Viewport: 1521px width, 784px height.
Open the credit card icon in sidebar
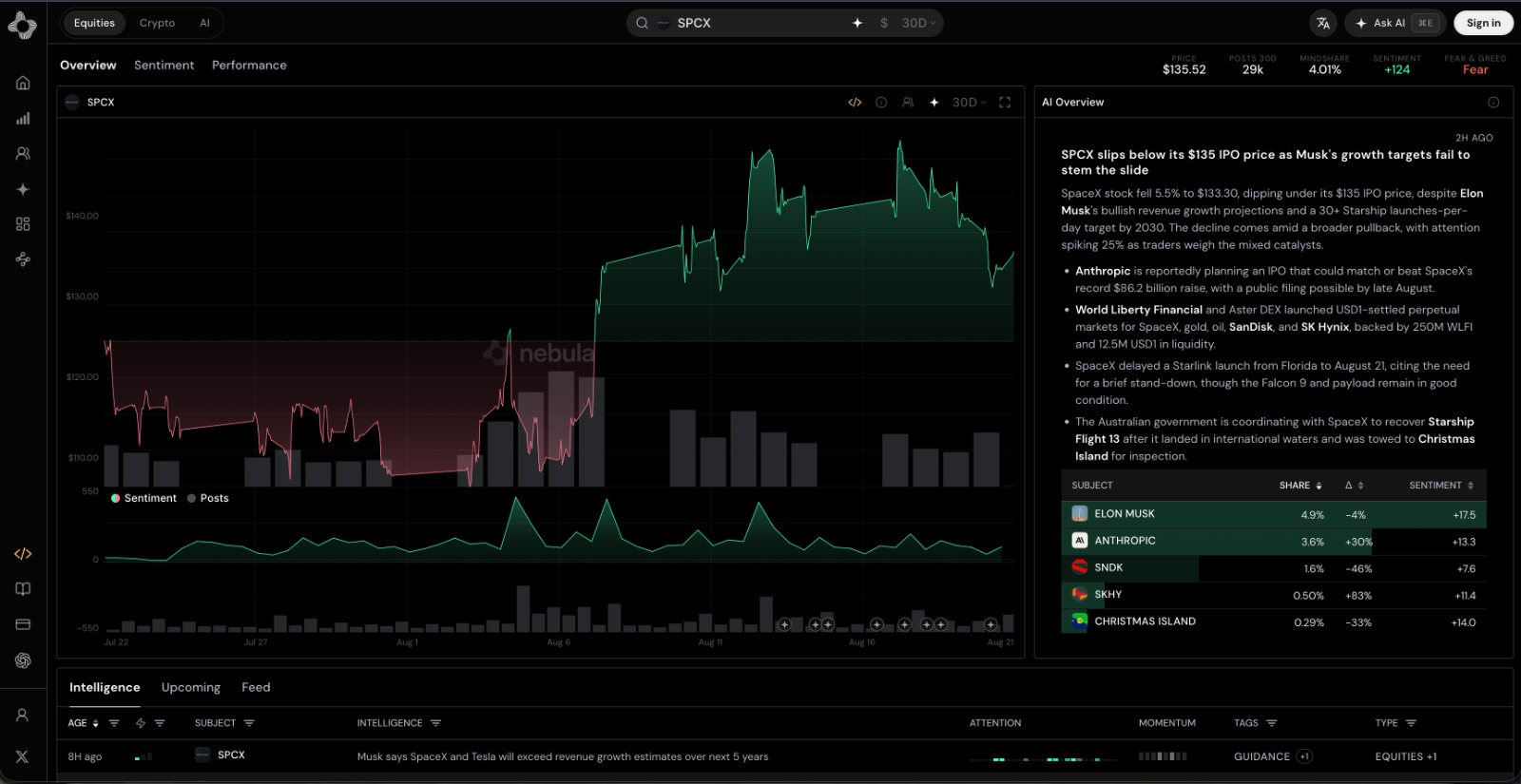click(x=23, y=624)
